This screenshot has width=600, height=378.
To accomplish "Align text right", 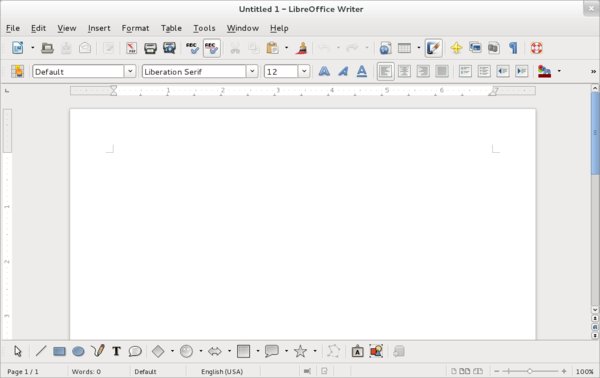I will click(x=423, y=72).
